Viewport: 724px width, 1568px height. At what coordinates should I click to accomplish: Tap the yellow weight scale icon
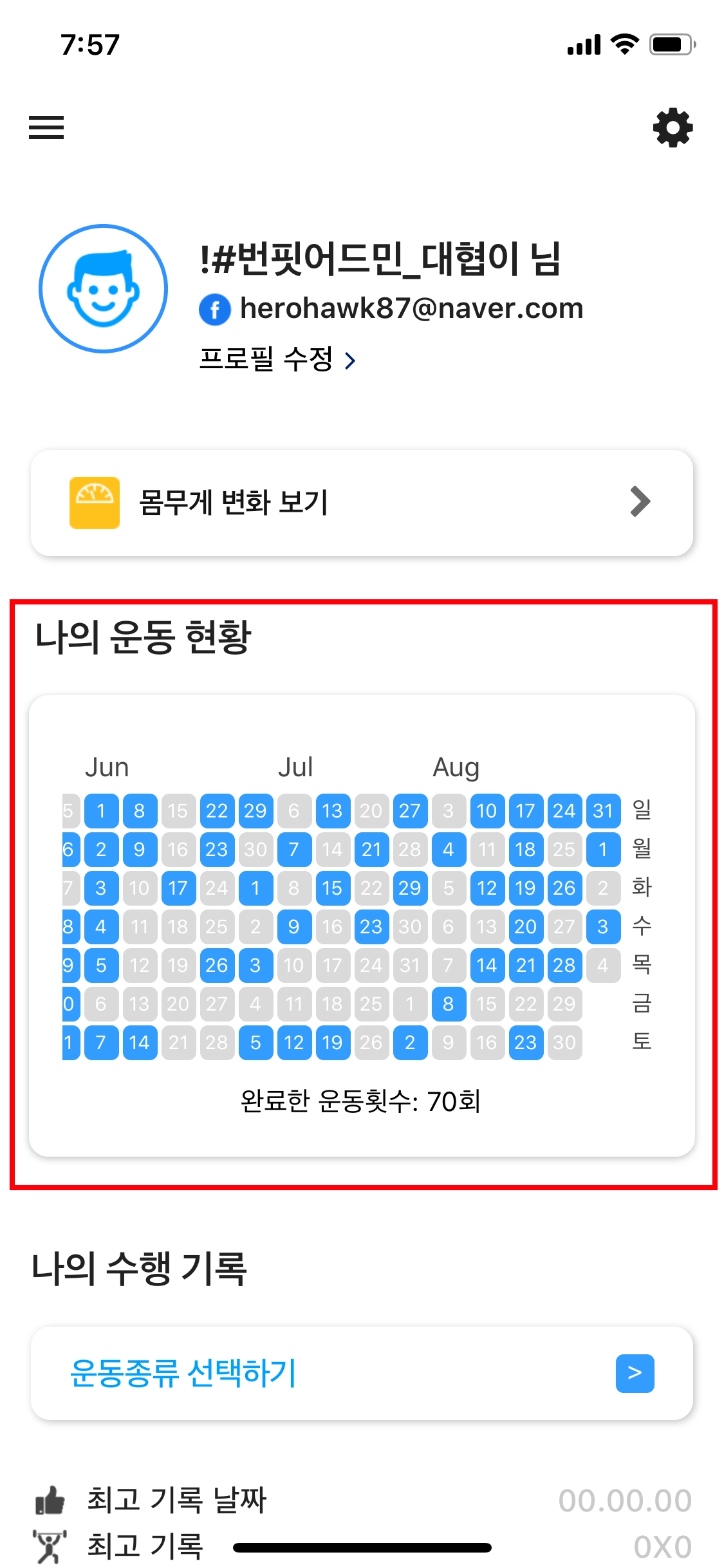click(x=95, y=503)
